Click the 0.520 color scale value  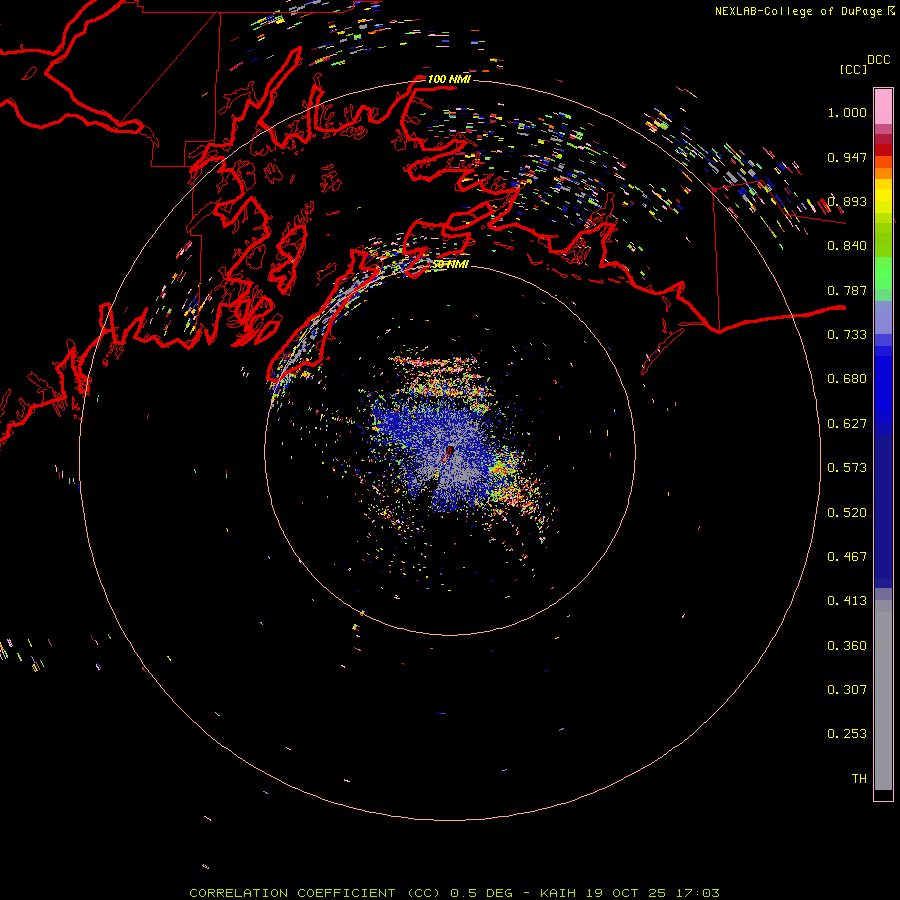(x=847, y=513)
